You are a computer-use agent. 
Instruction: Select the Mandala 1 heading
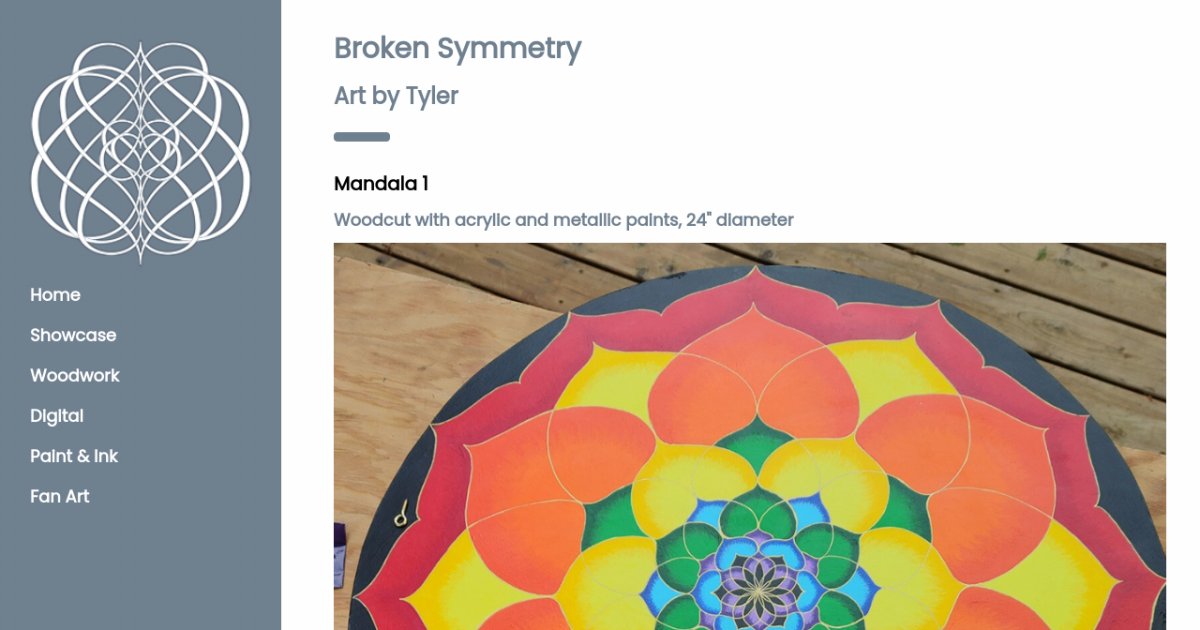381,184
